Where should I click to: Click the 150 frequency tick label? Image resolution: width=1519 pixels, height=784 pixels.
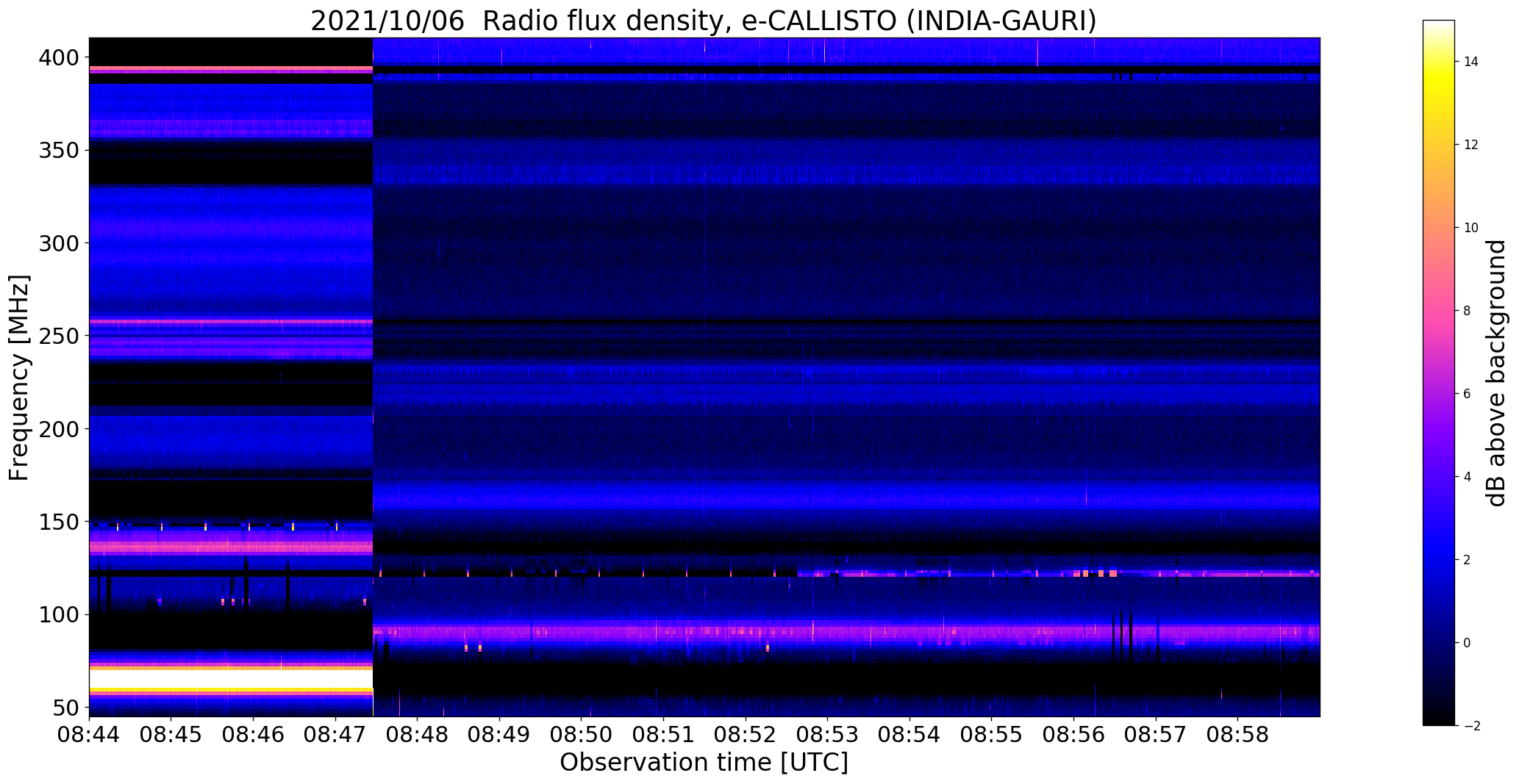coord(58,522)
